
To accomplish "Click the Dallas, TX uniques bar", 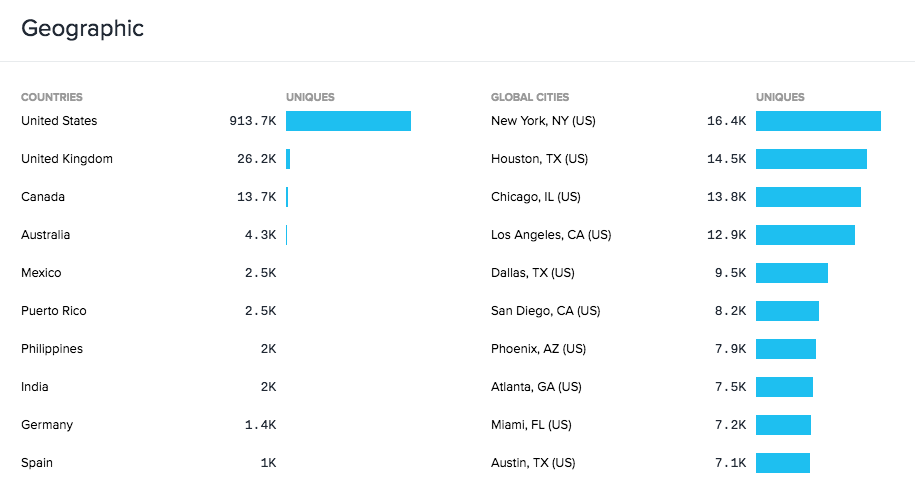I will [x=792, y=273].
